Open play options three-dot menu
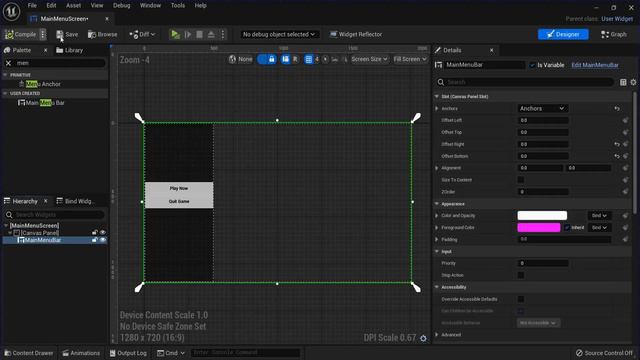 (223, 35)
